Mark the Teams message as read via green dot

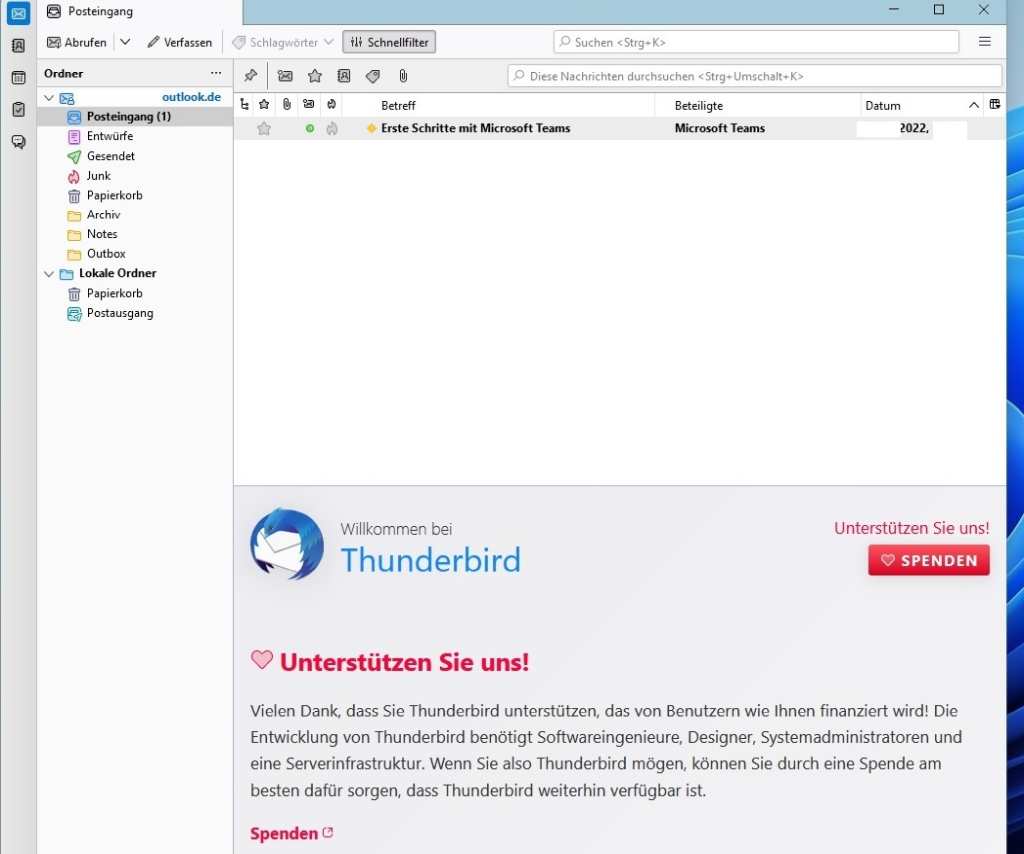[x=310, y=129]
